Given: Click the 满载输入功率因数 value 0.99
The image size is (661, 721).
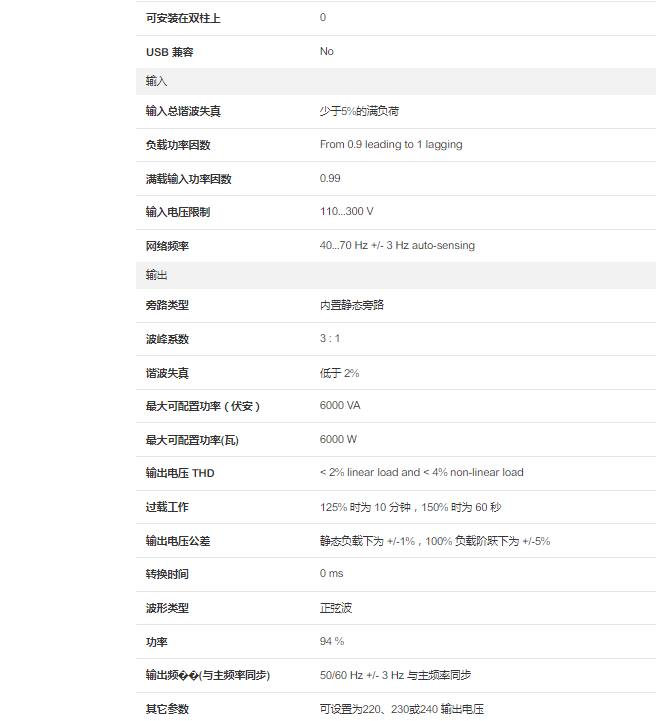Looking at the screenshot, I should pyautogui.click(x=330, y=178).
